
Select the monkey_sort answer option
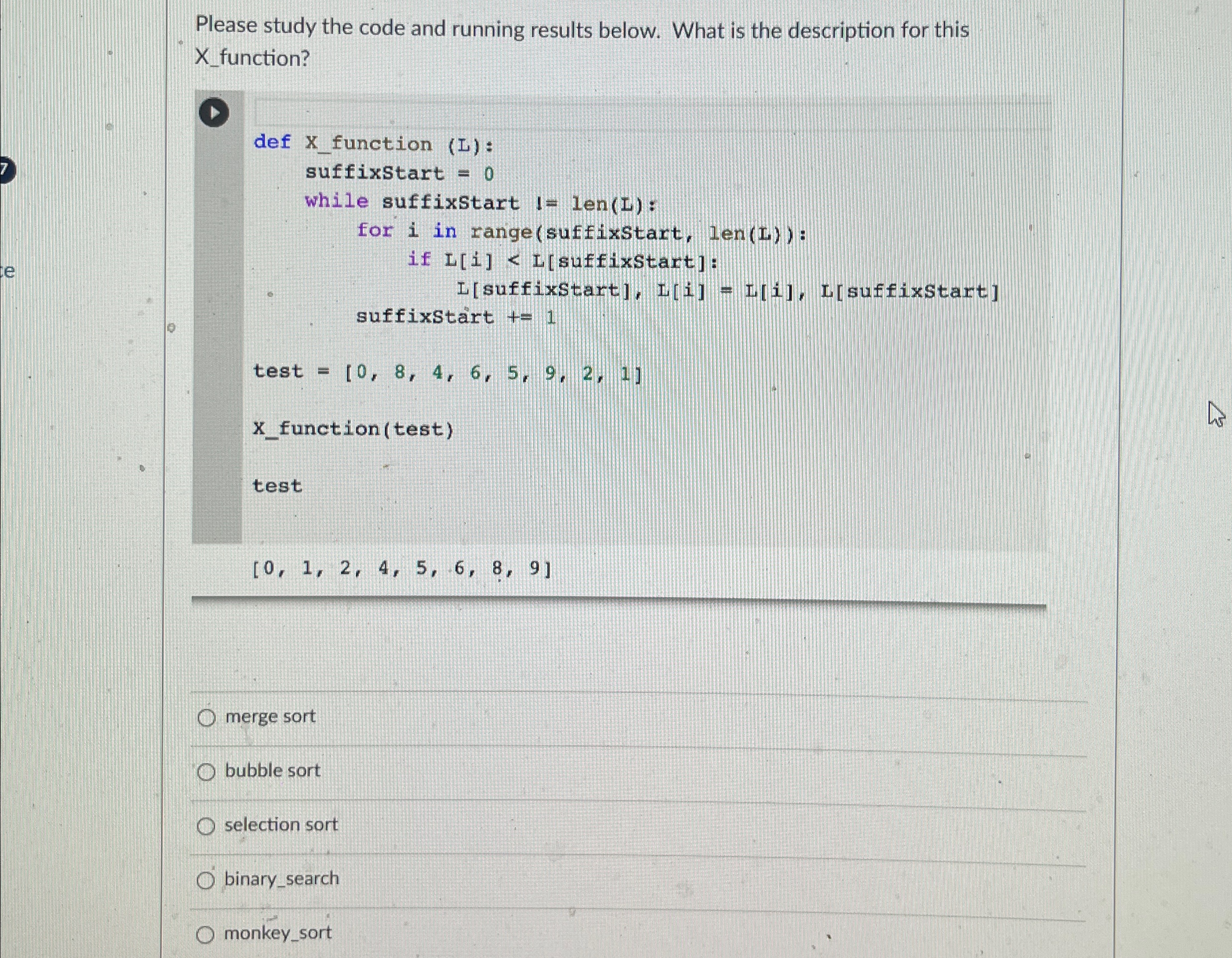click(x=207, y=933)
